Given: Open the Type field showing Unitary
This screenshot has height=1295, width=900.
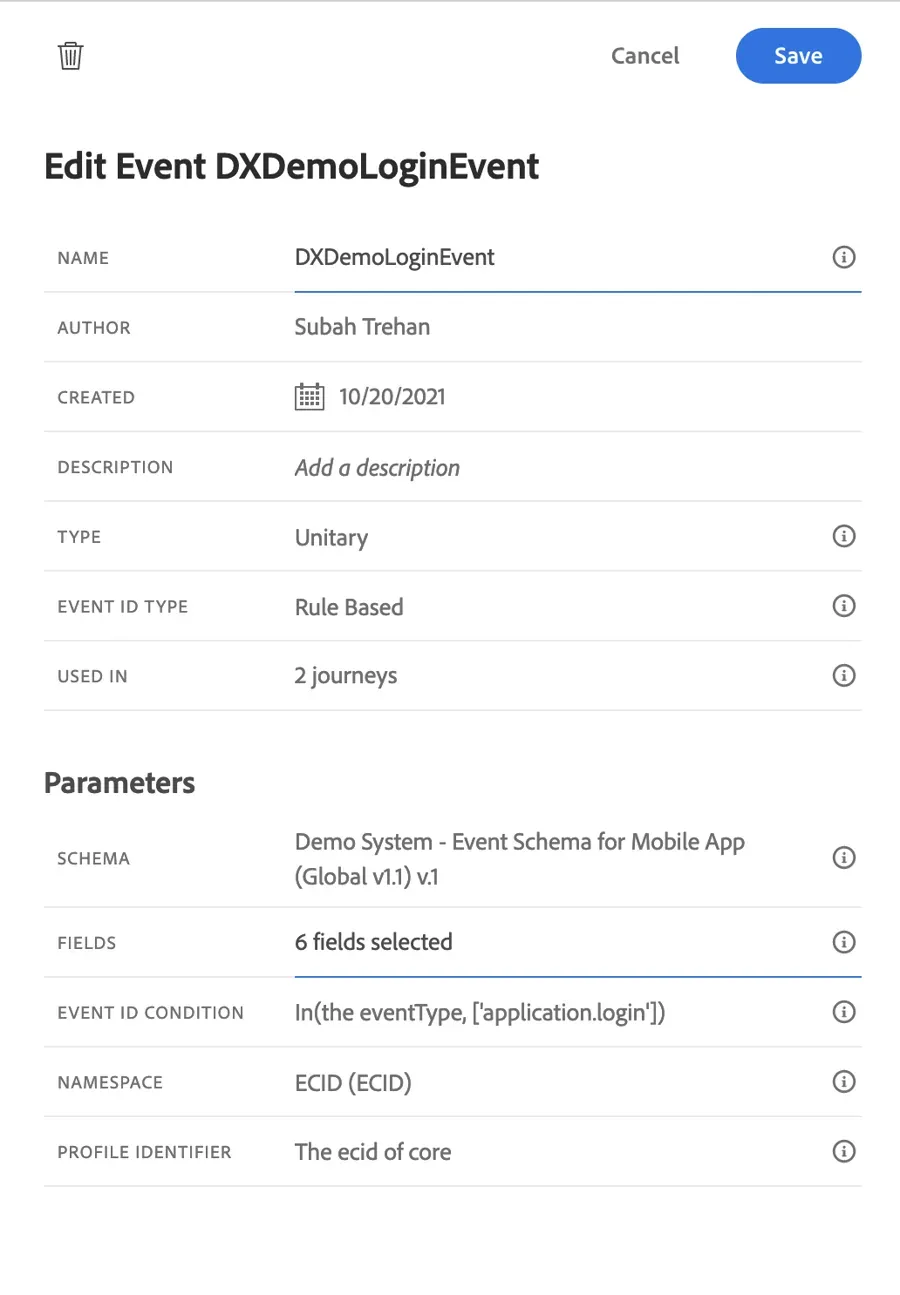Looking at the screenshot, I should [x=331, y=538].
